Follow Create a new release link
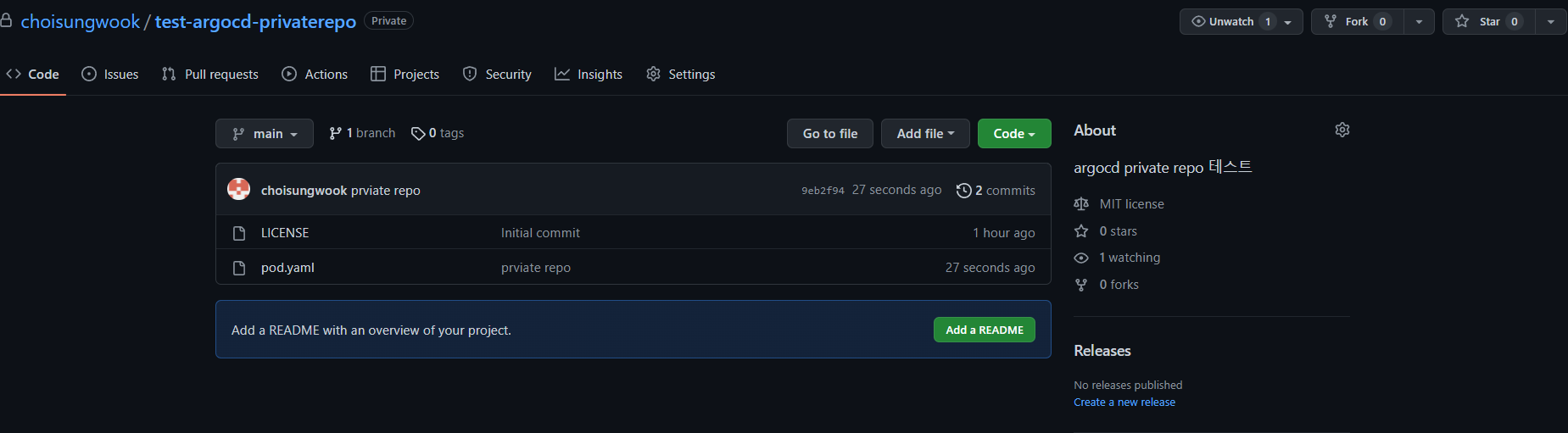This screenshot has height=433, width=1568. (1124, 402)
